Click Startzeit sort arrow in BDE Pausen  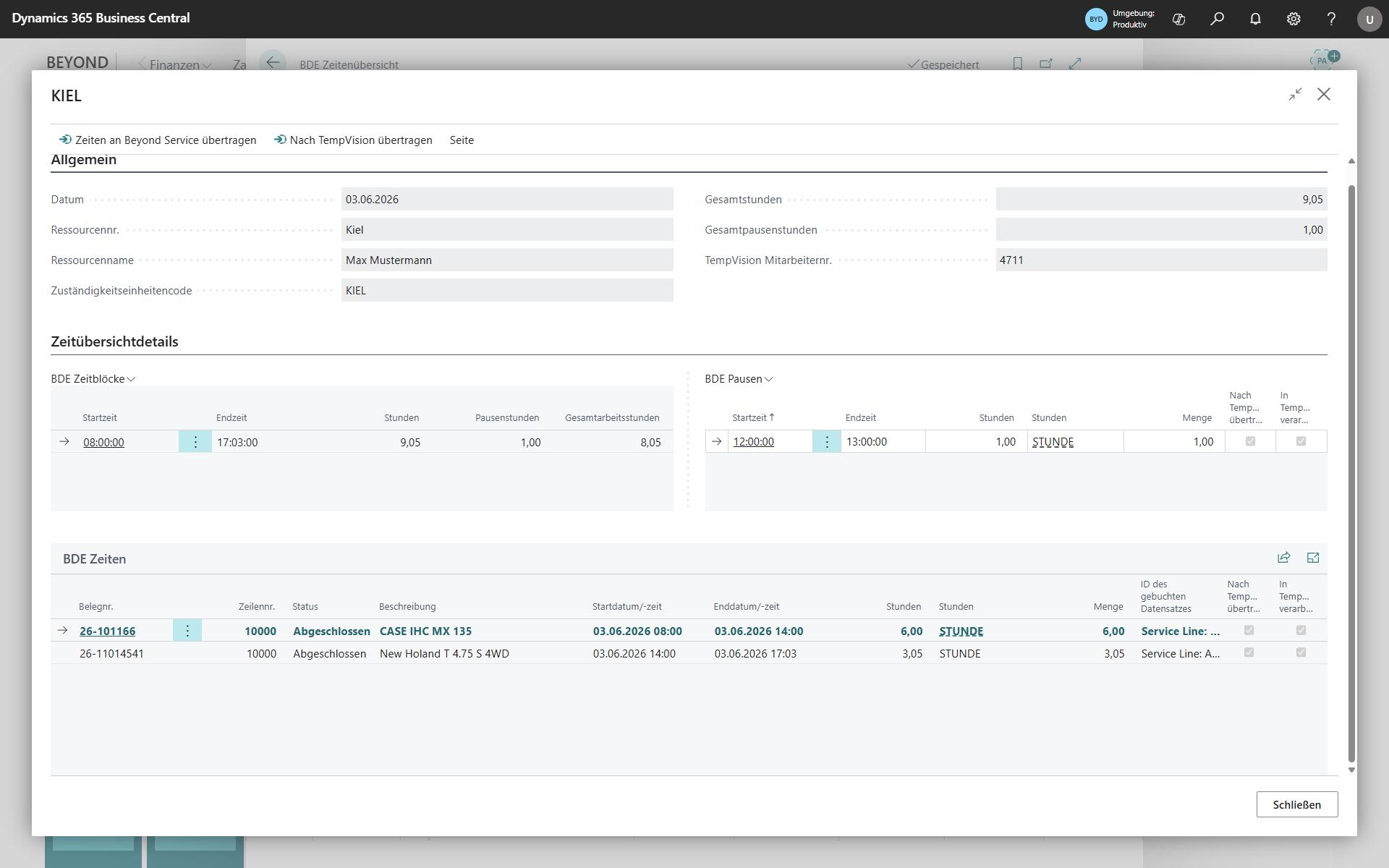(772, 417)
